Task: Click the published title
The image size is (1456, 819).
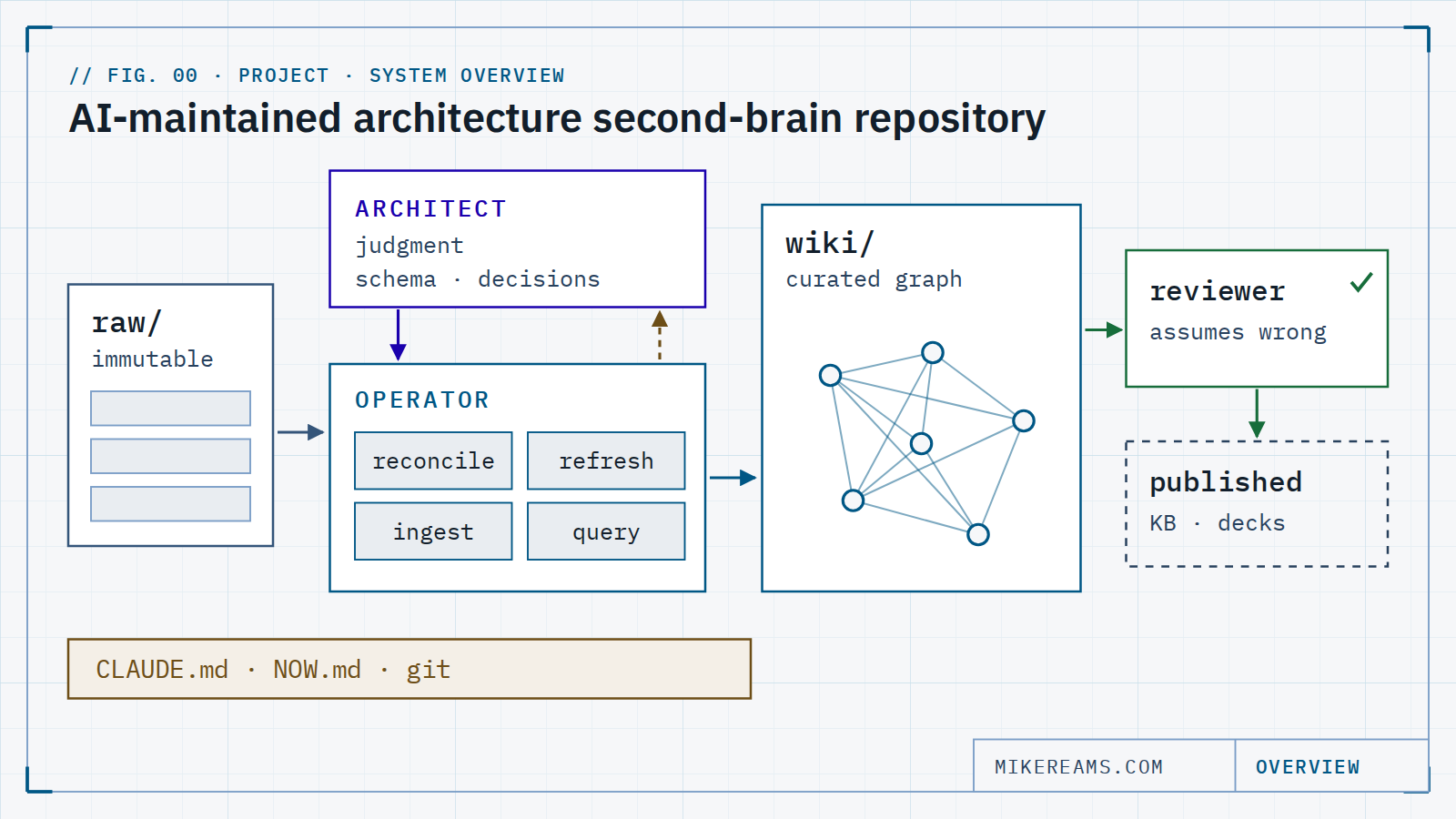Action: [x=1226, y=481]
